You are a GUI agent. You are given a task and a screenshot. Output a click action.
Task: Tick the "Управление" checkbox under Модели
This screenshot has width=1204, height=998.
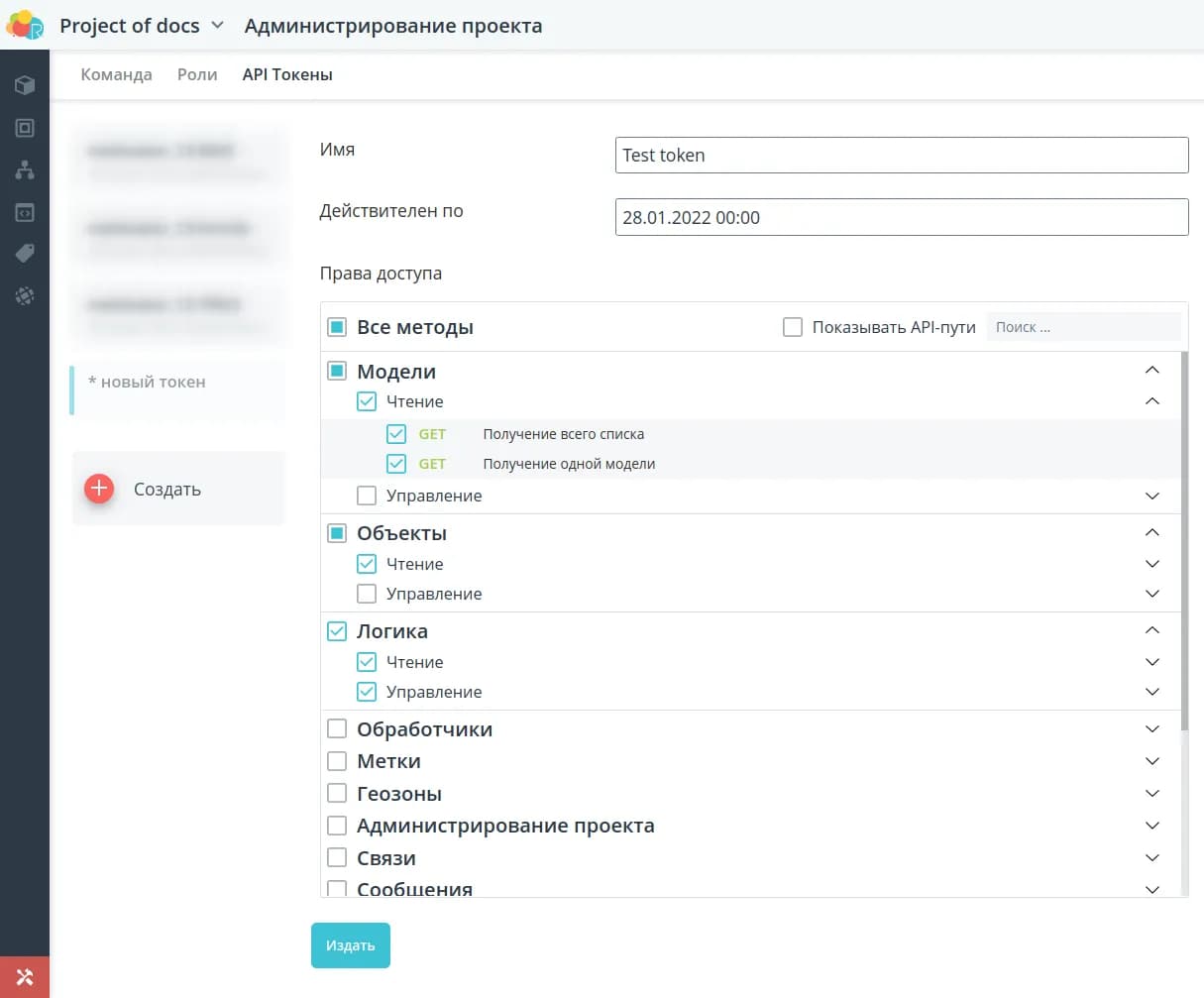[x=367, y=496]
